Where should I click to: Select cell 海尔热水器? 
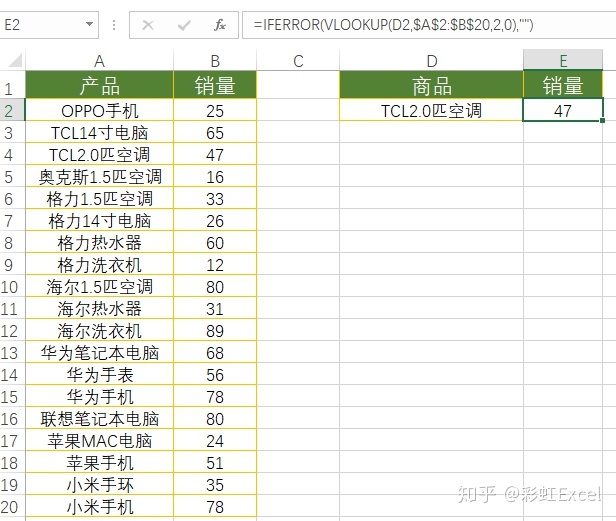point(99,308)
